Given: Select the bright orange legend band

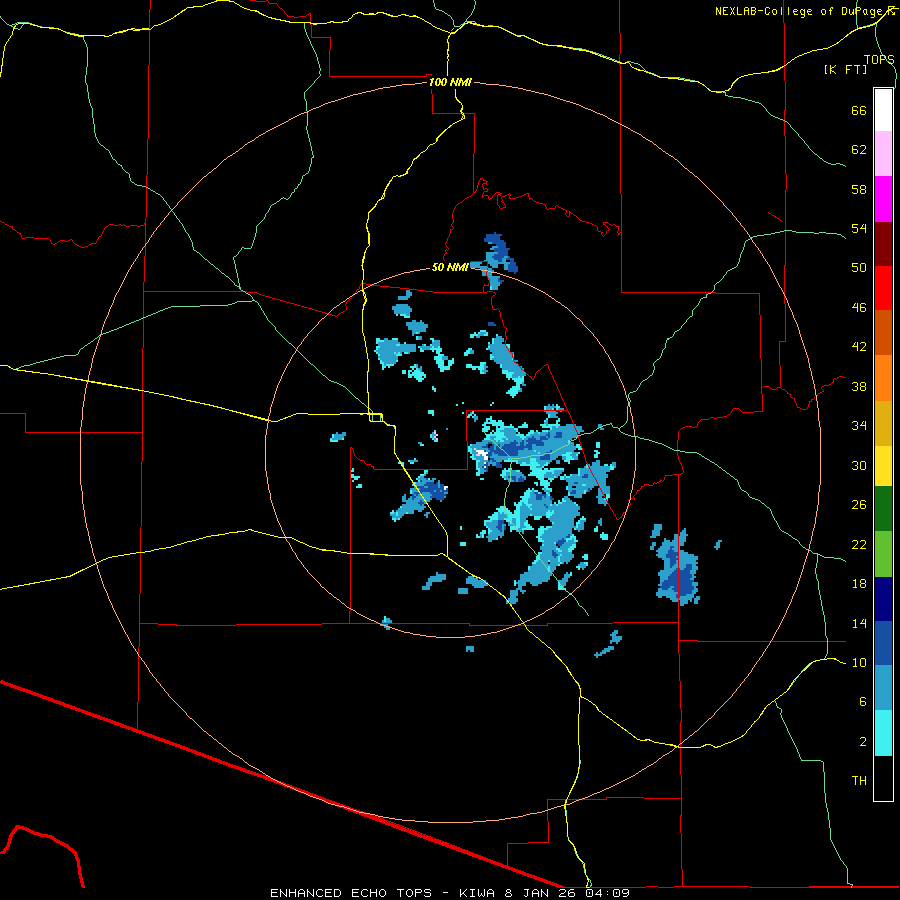Looking at the screenshot, I should point(883,378).
